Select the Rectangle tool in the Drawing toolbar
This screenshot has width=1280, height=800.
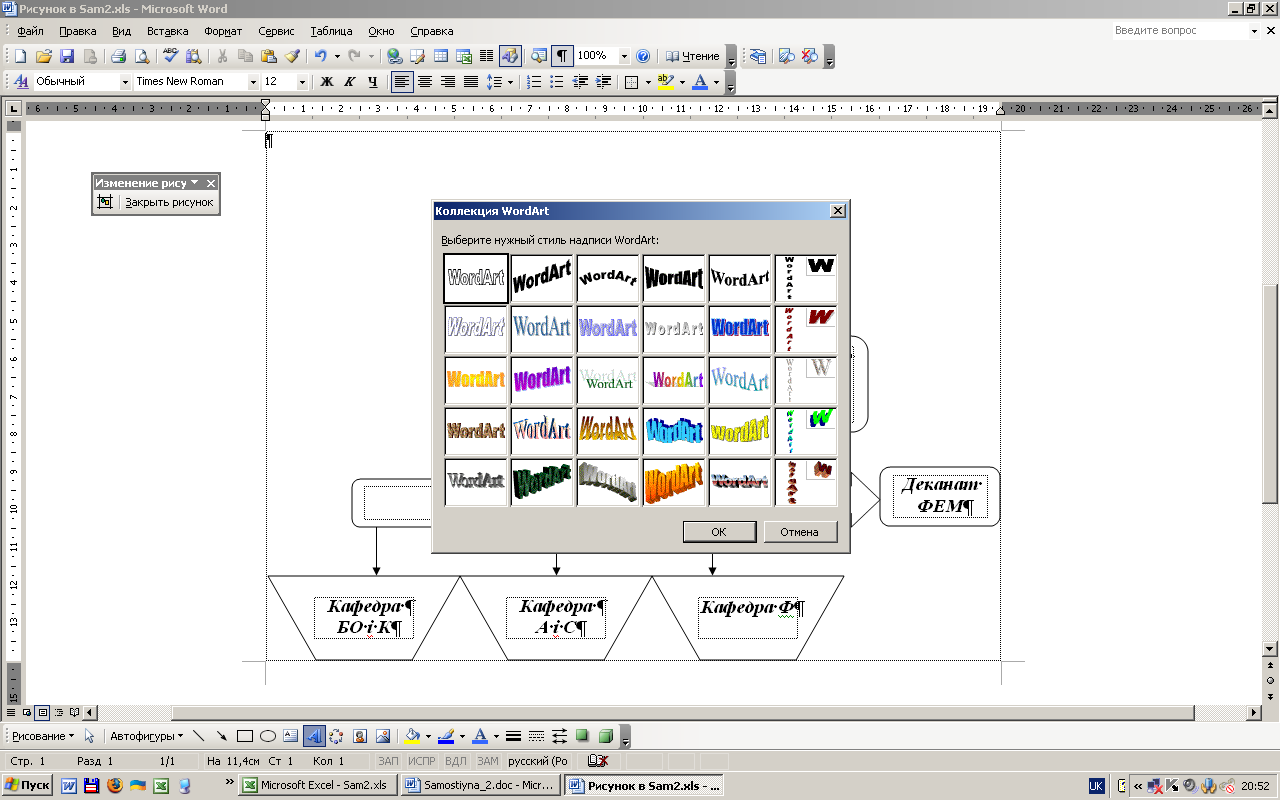(245, 736)
